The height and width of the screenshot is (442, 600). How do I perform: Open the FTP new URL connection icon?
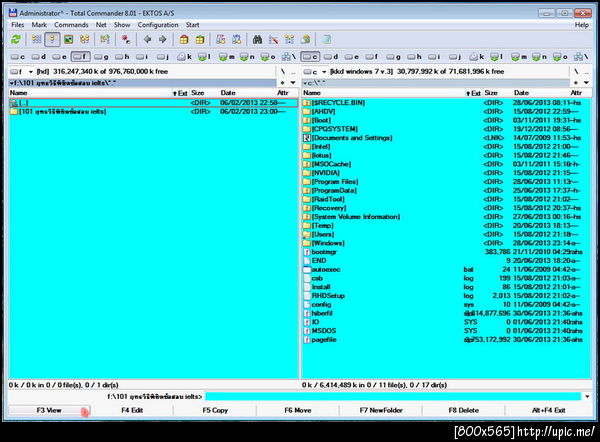pyautogui.click(x=236, y=39)
